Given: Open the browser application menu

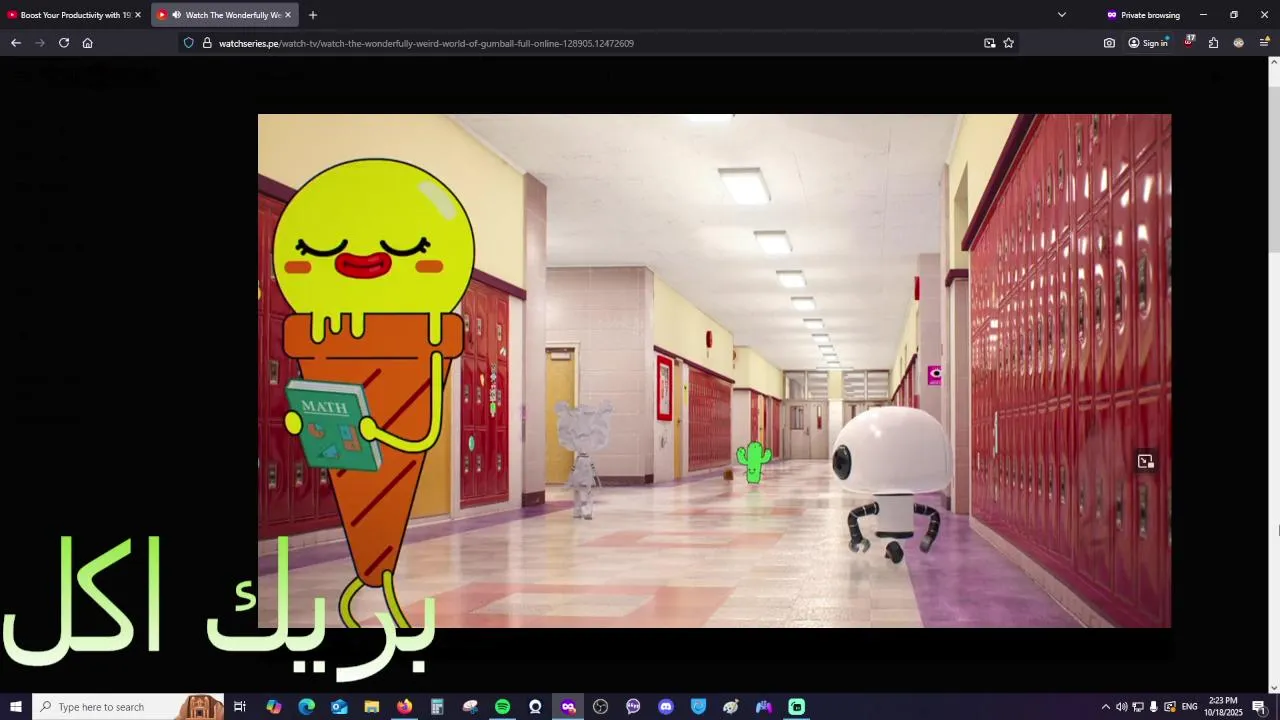Looking at the screenshot, I should [1264, 43].
